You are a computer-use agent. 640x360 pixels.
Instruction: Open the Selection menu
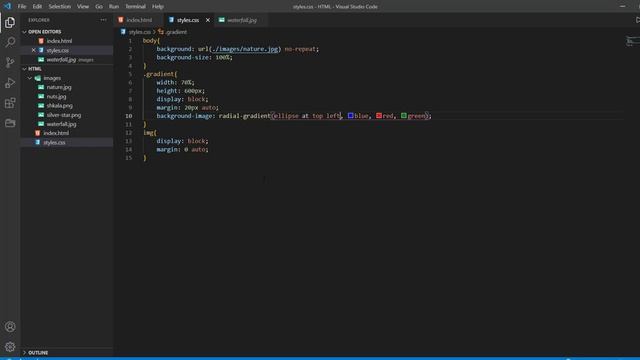60,7
